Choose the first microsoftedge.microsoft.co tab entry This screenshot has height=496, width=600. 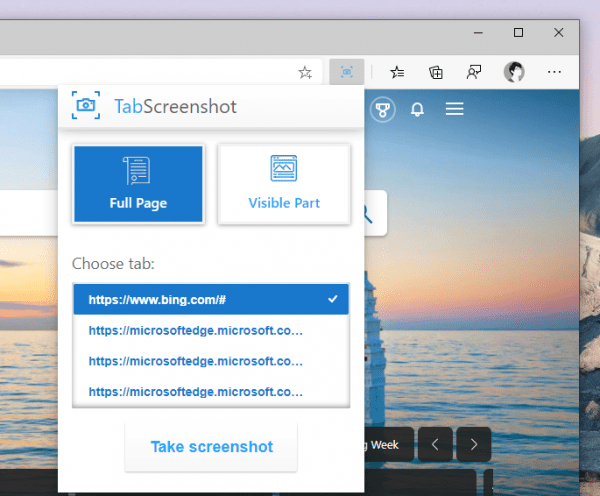211,330
